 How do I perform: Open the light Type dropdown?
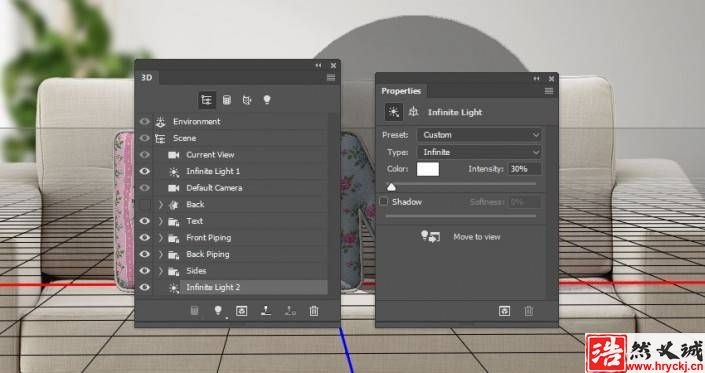click(x=479, y=152)
